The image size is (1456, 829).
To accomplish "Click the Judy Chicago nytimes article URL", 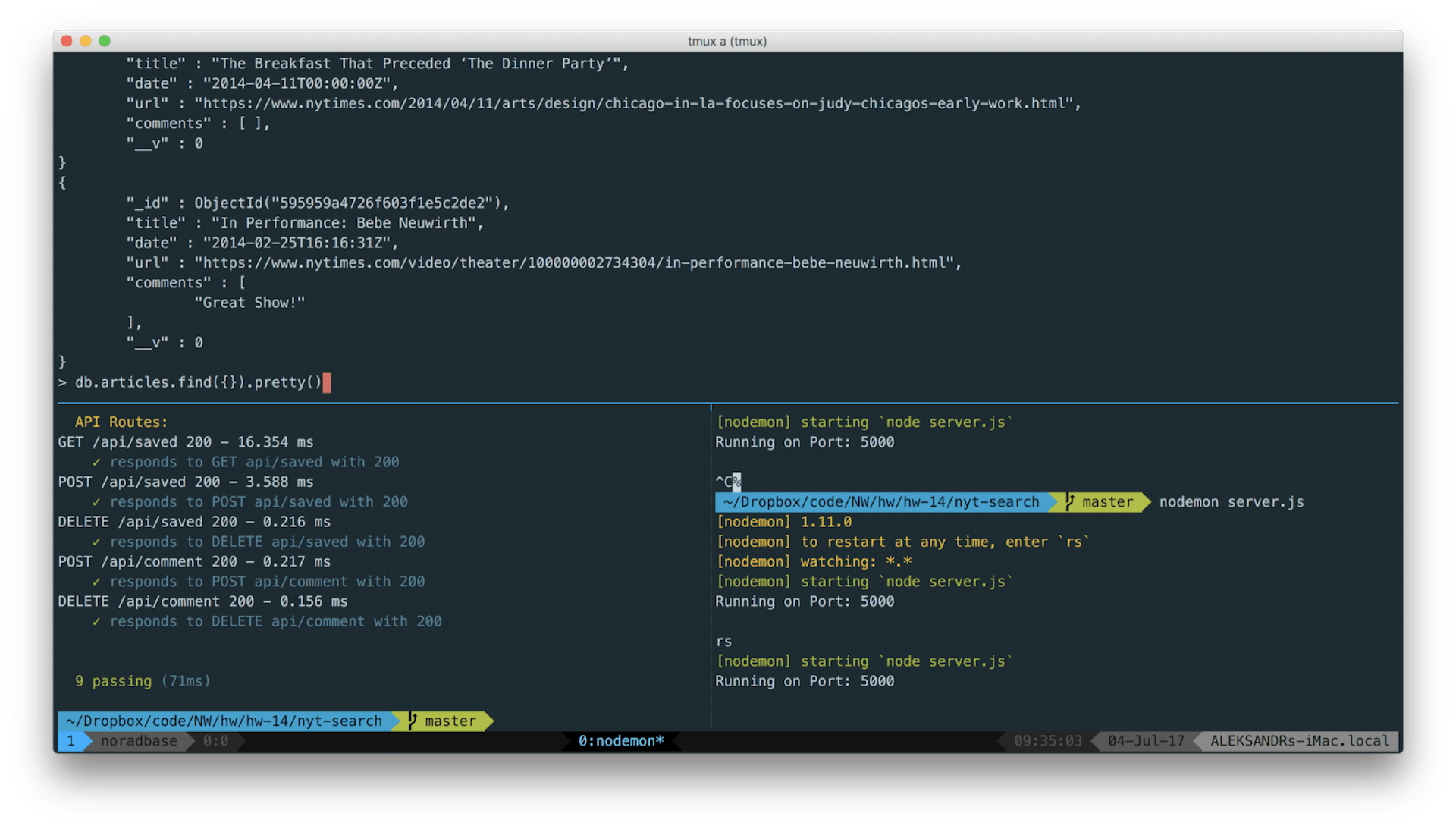I will coord(637,103).
